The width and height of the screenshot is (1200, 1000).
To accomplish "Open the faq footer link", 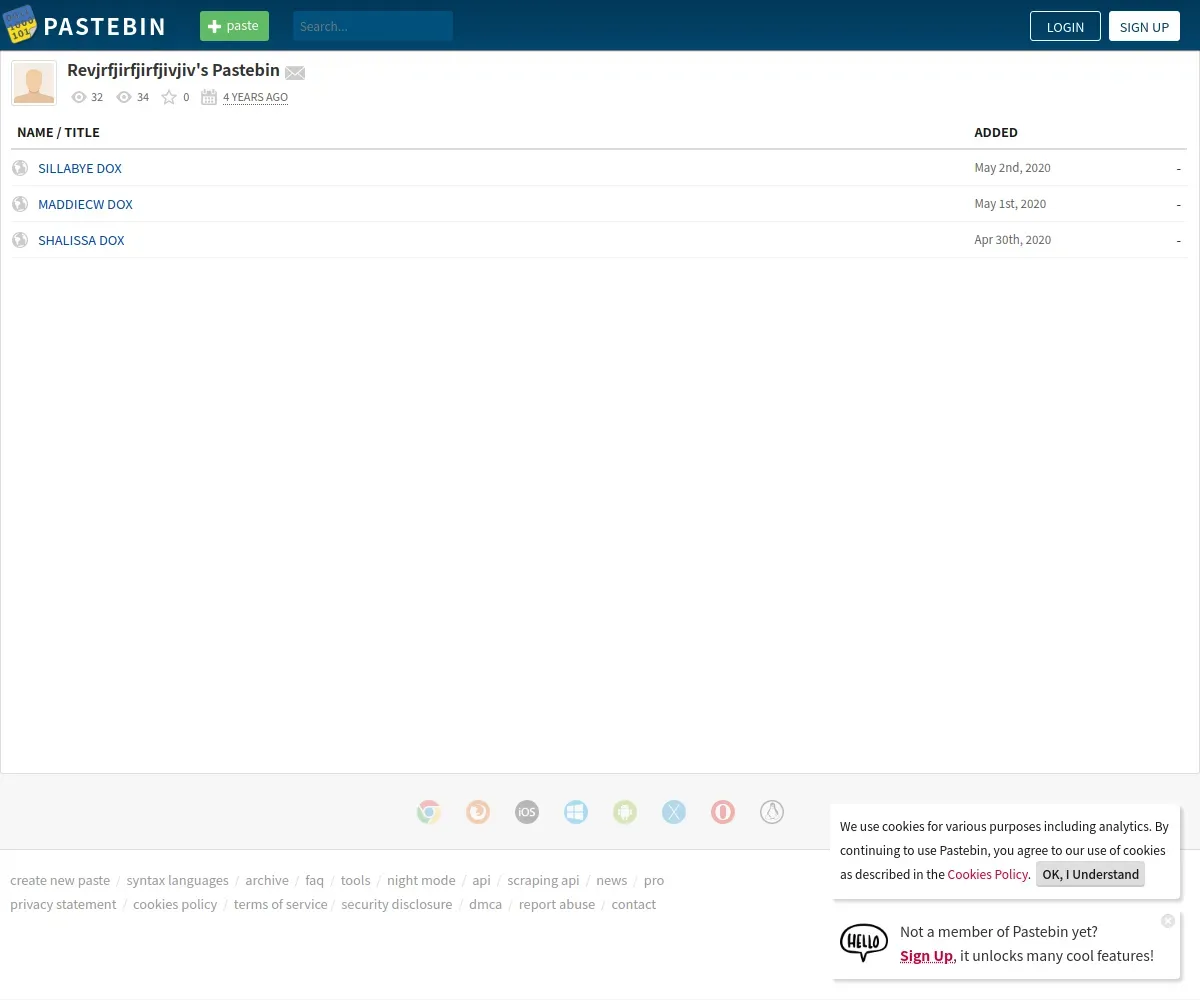I will (x=315, y=880).
